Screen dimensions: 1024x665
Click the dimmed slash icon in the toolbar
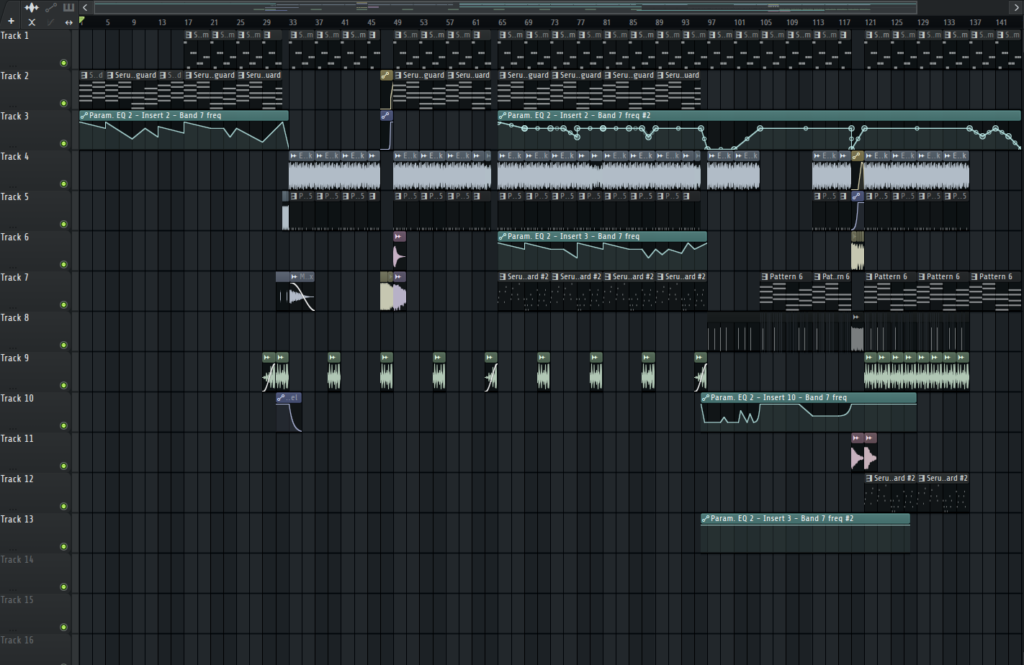coord(50,21)
